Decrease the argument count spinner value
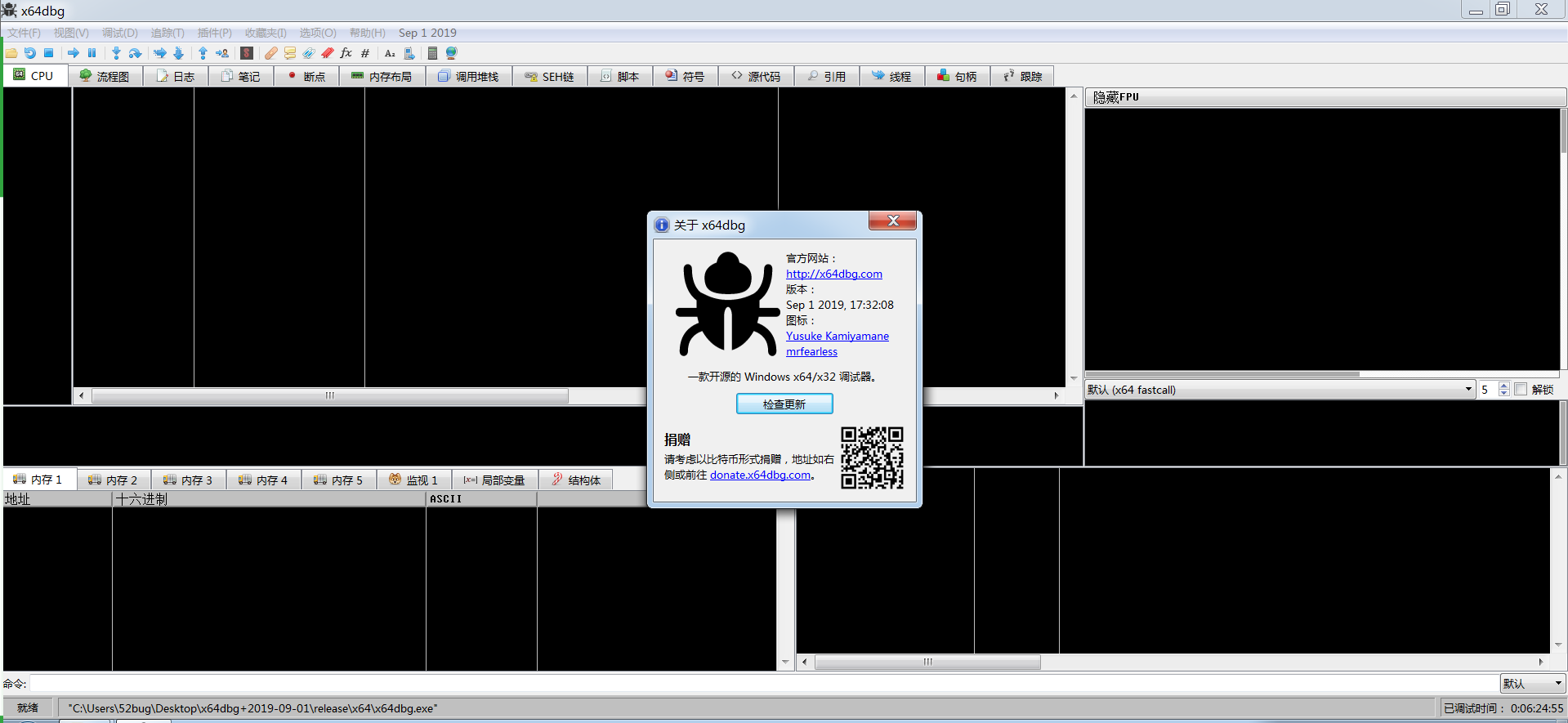Image resolution: width=1568 pixels, height=723 pixels. pos(1503,394)
